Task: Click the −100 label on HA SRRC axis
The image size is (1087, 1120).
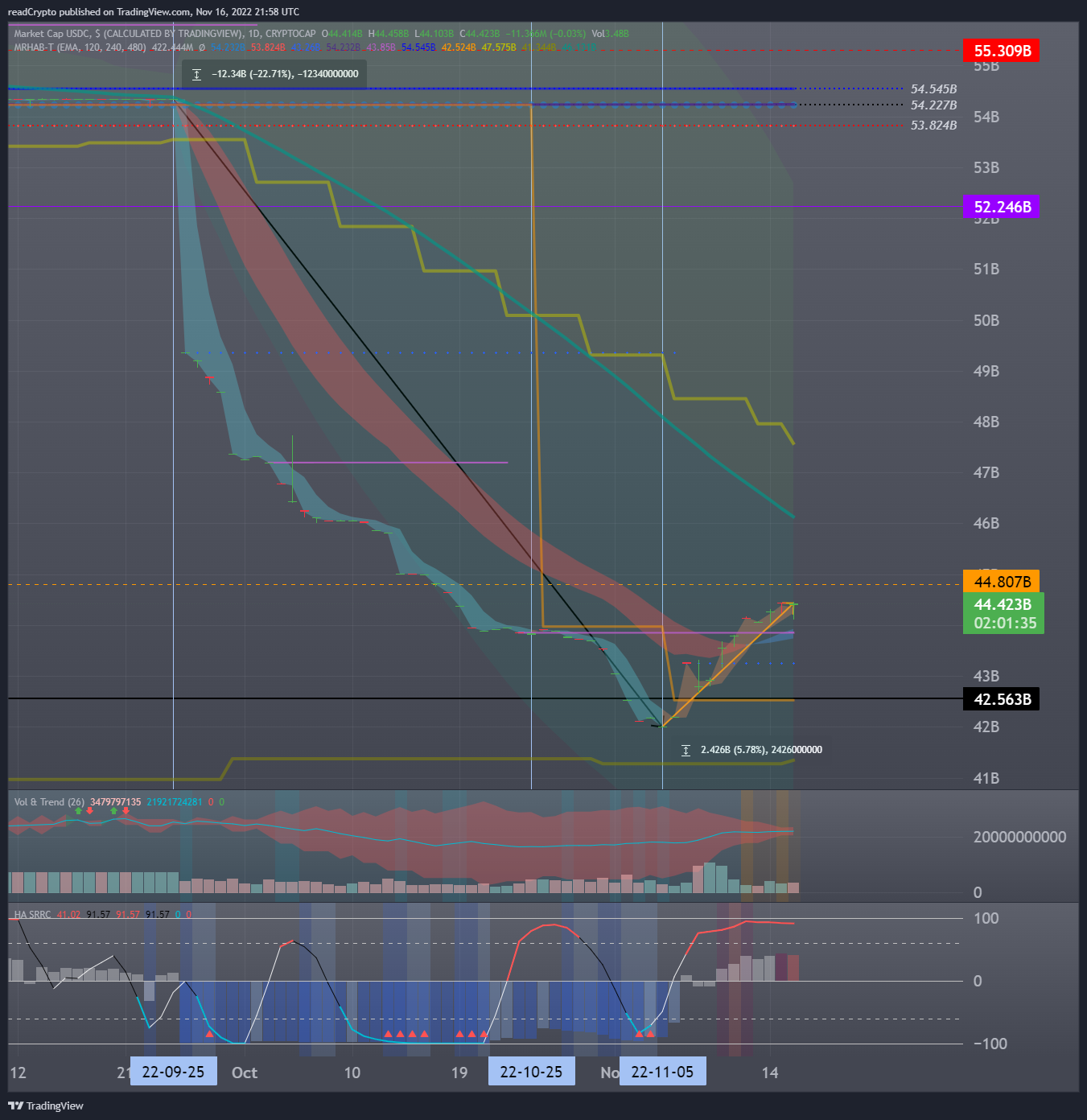Action: [990, 1044]
